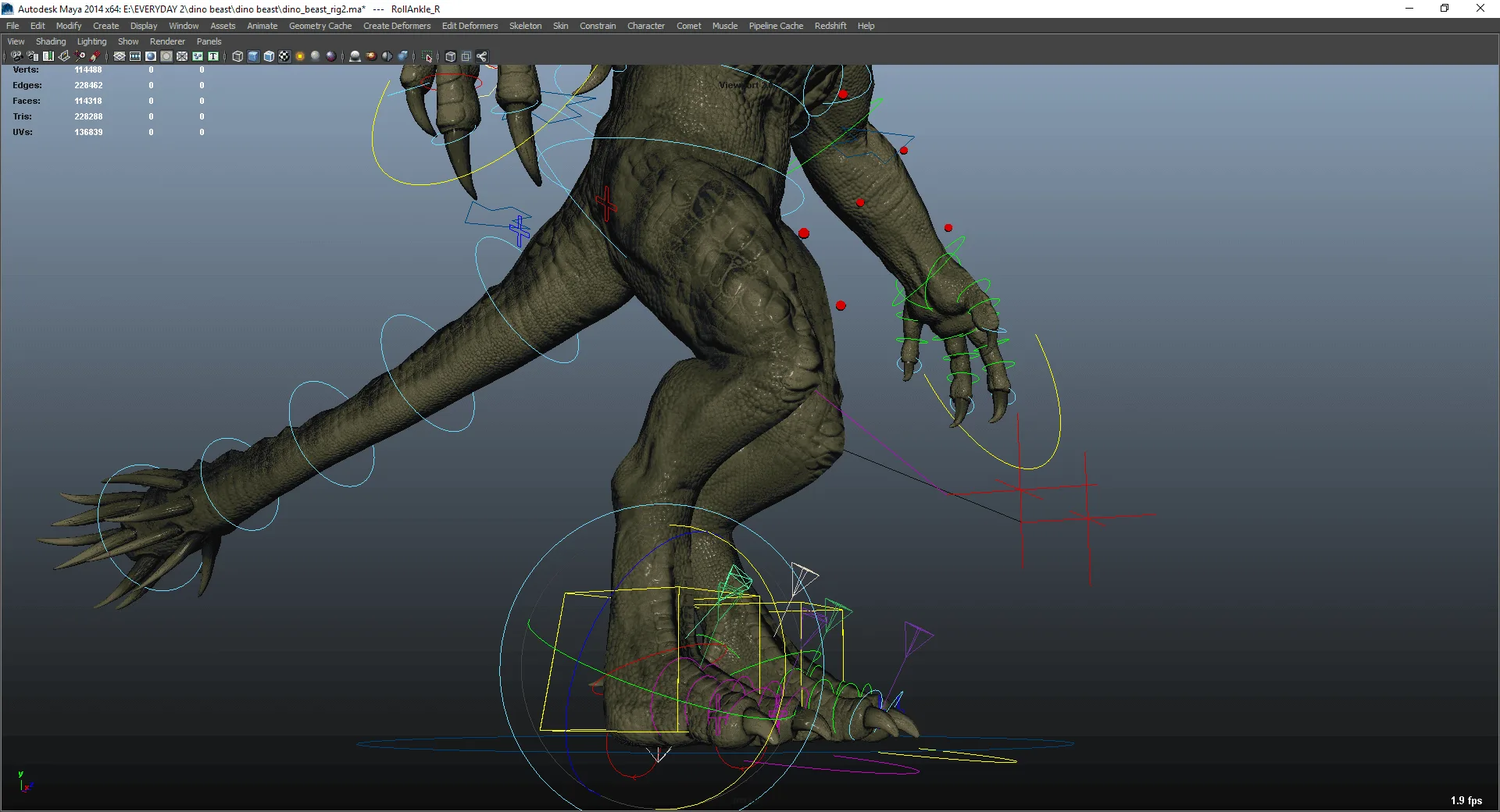Image resolution: width=1500 pixels, height=812 pixels.
Task: Open Camera Attributes icon in panel toolbar
Action: click(x=33, y=56)
